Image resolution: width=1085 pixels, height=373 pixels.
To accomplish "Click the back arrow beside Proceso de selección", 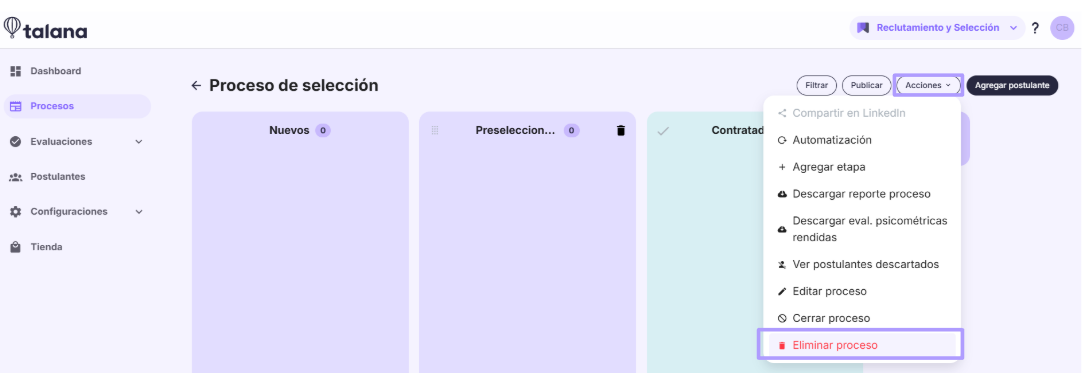I will click(x=197, y=86).
